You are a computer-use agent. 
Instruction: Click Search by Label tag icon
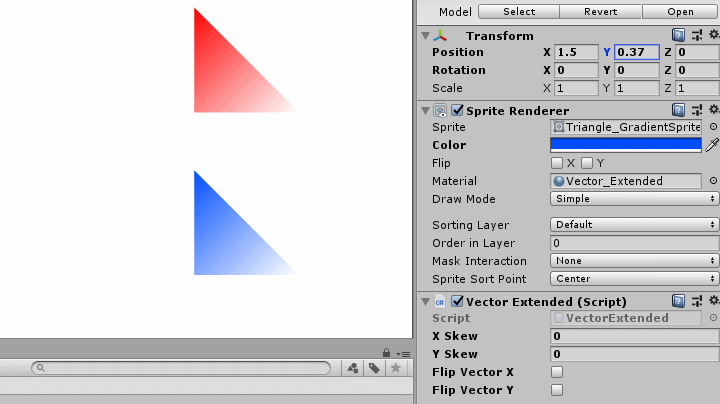[374, 368]
